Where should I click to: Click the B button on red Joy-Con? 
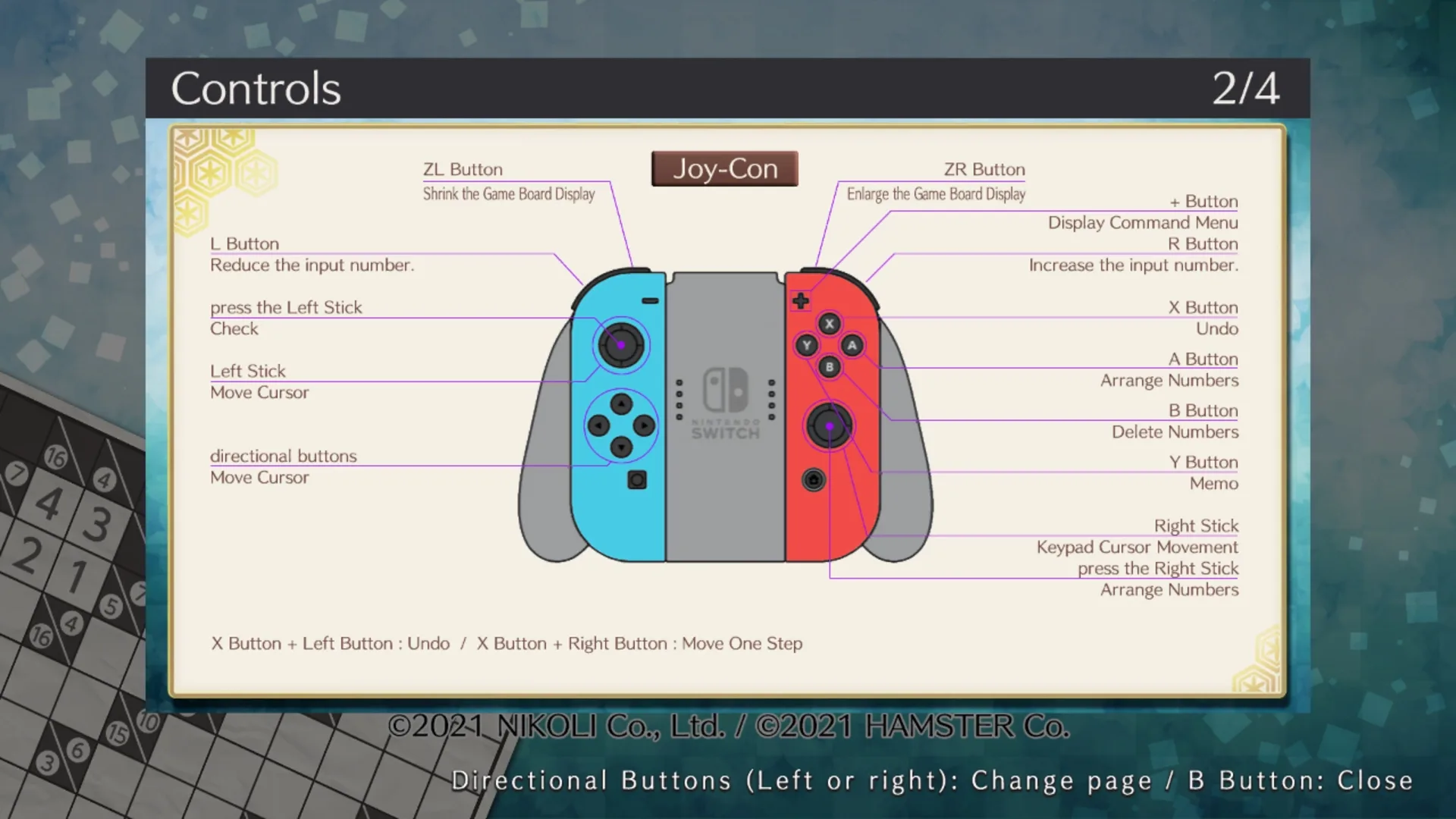coord(829,367)
